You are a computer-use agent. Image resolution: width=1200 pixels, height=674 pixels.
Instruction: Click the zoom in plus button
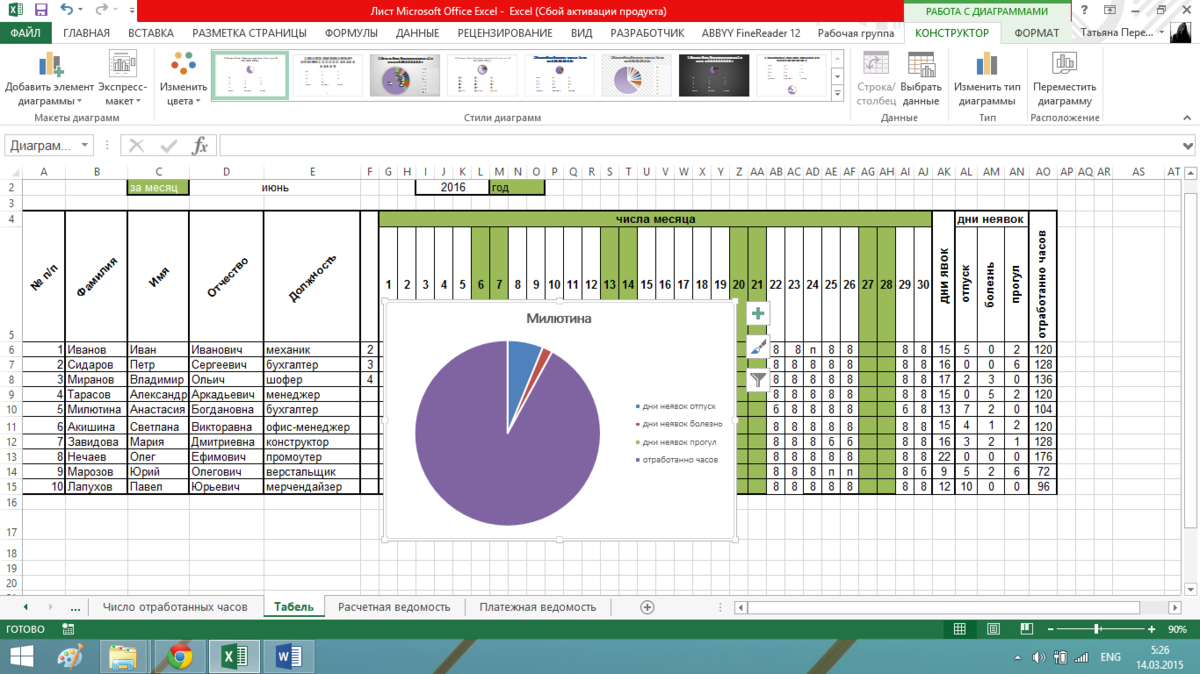1152,629
